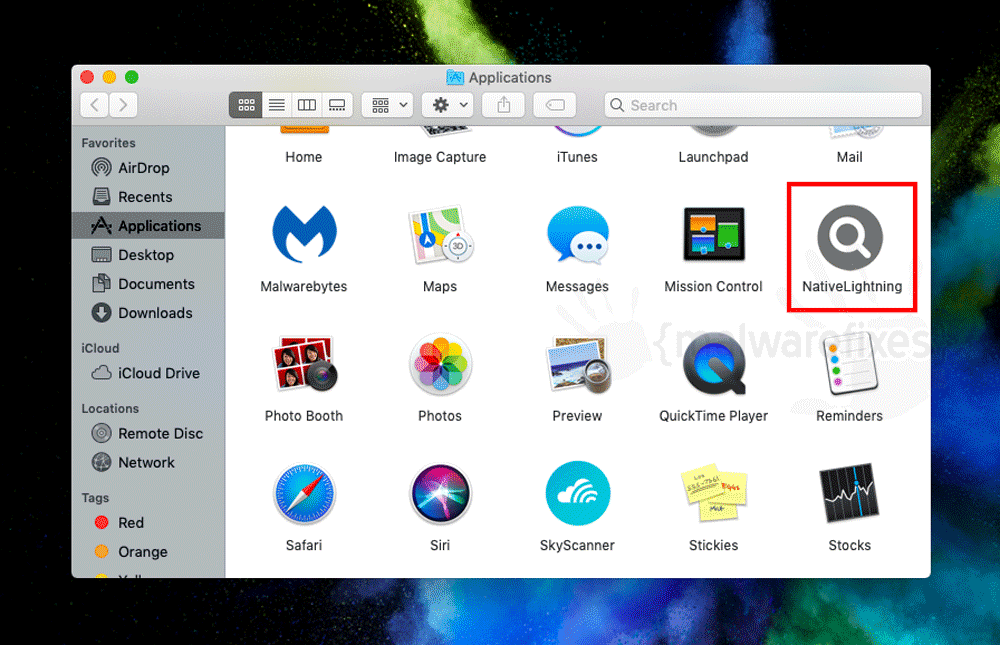The height and width of the screenshot is (645, 1000).
Task: Click the Mail app label
Action: 849,157
